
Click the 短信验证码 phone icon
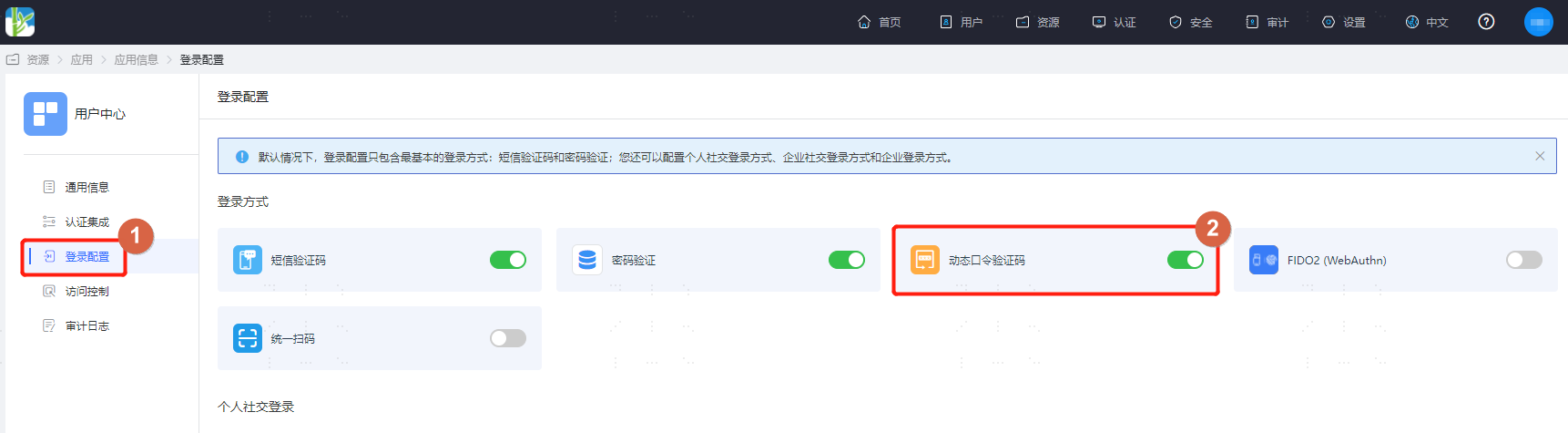click(248, 260)
